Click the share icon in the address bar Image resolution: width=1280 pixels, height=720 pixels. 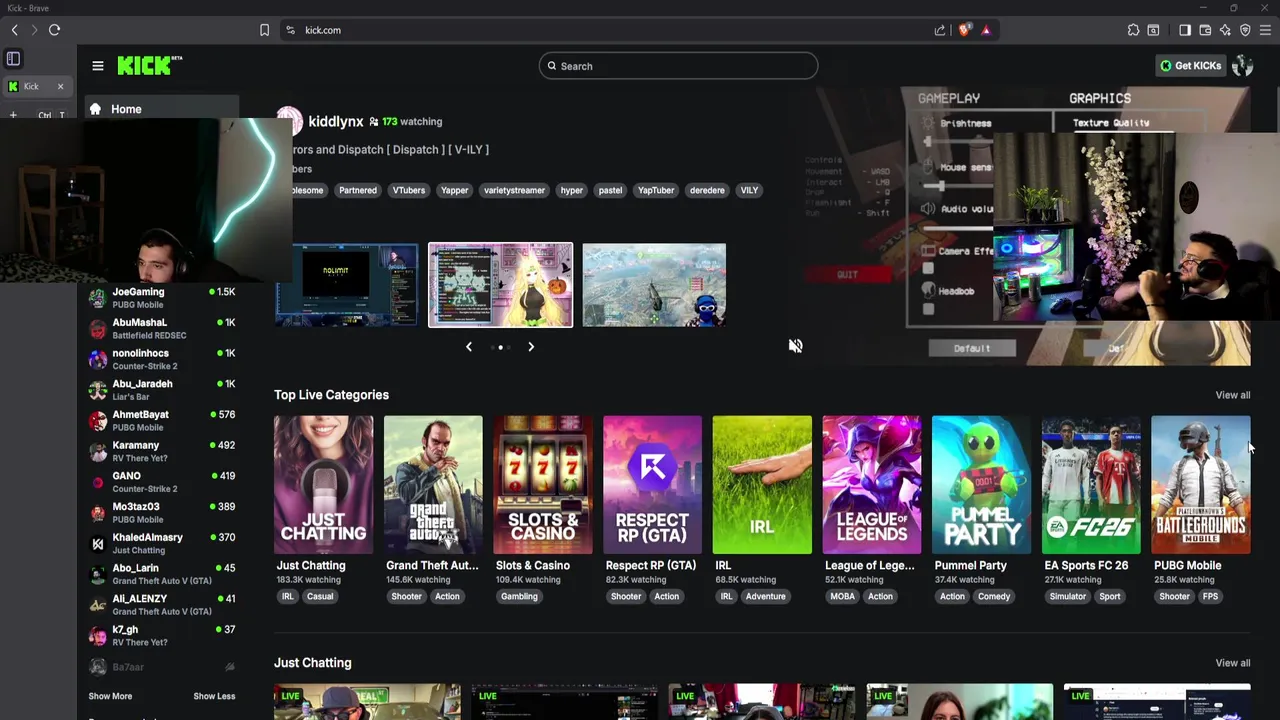click(x=940, y=30)
